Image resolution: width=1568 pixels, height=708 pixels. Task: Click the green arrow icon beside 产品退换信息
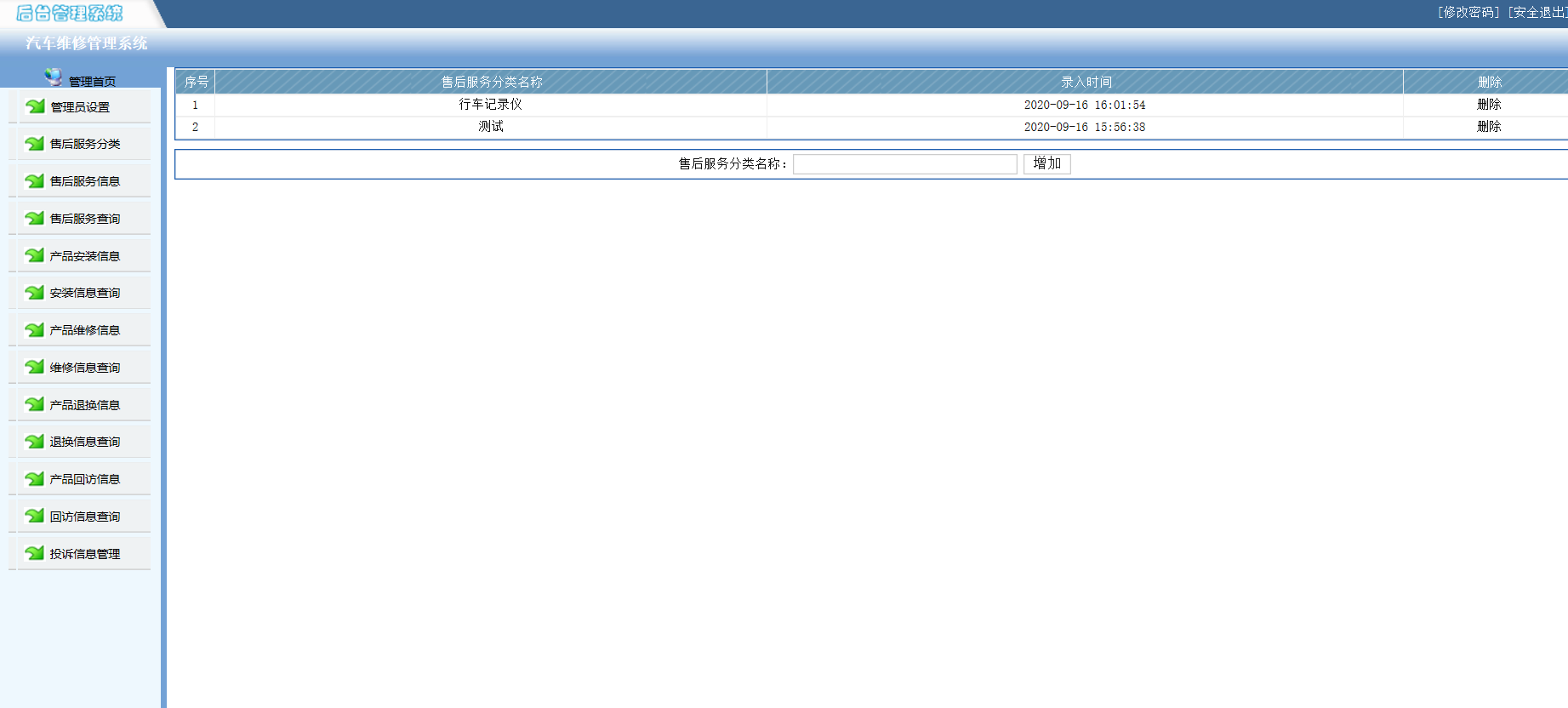pyautogui.click(x=35, y=404)
